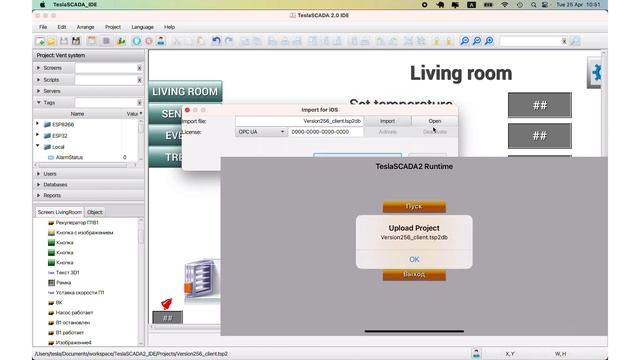The width and height of the screenshot is (640, 360).
Task: Open the Help menu
Action: [x=169, y=27]
